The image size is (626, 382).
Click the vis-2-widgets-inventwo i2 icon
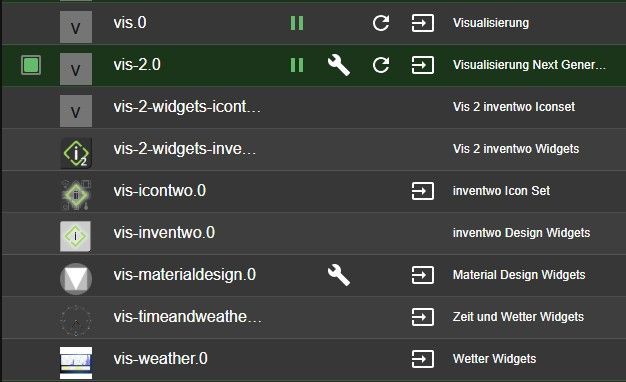point(76,153)
